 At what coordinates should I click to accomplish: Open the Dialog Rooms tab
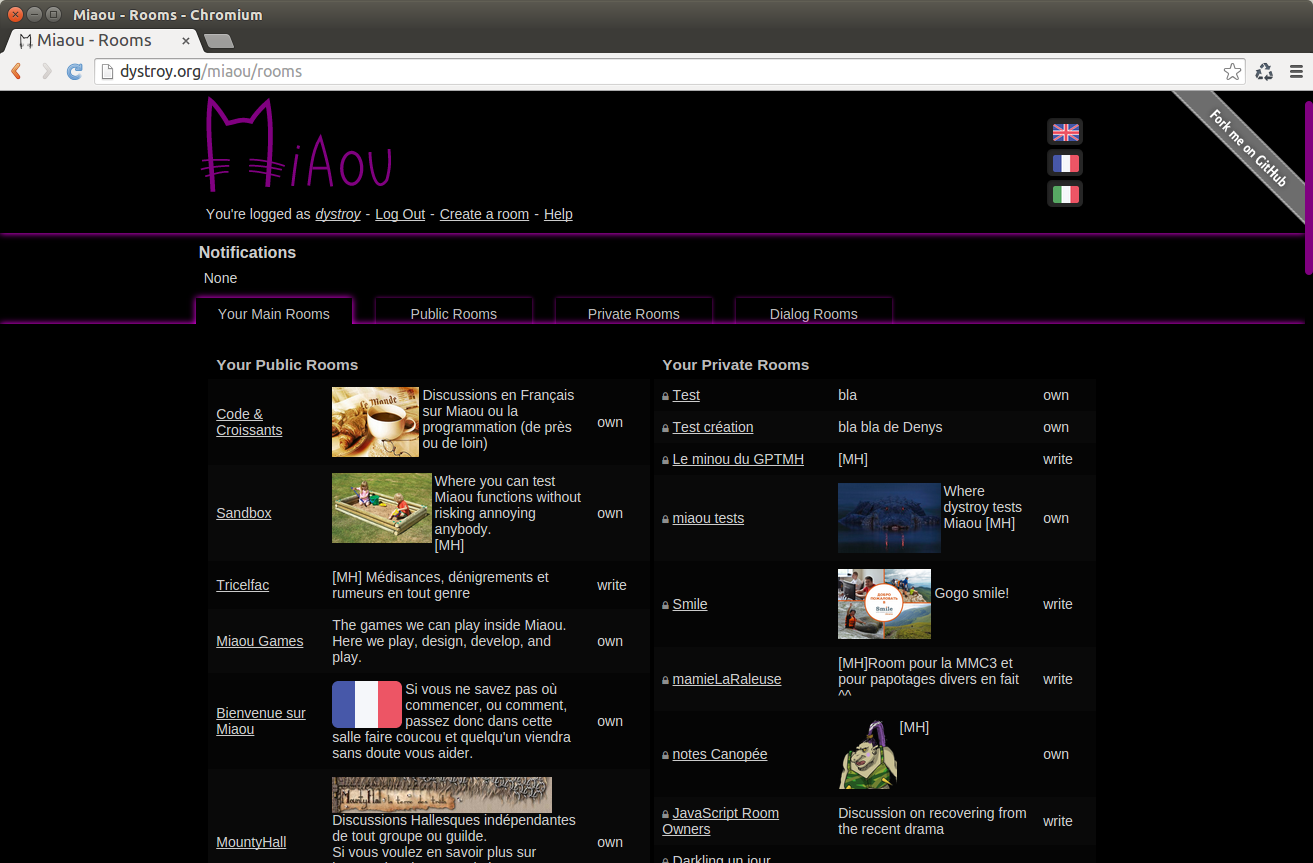click(x=814, y=313)
